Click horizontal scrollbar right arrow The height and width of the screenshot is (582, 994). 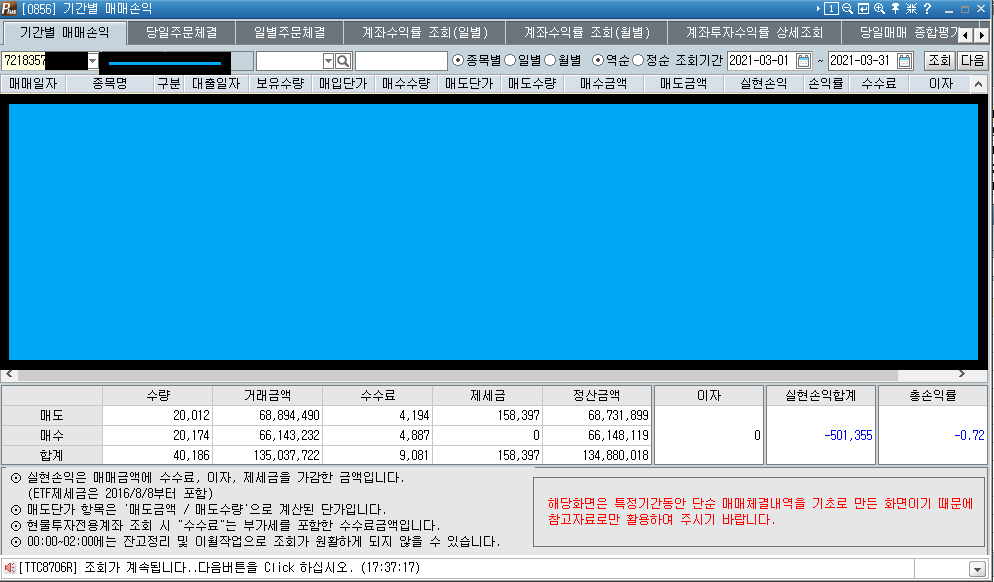pyautogui.click(x=962, y=374)
